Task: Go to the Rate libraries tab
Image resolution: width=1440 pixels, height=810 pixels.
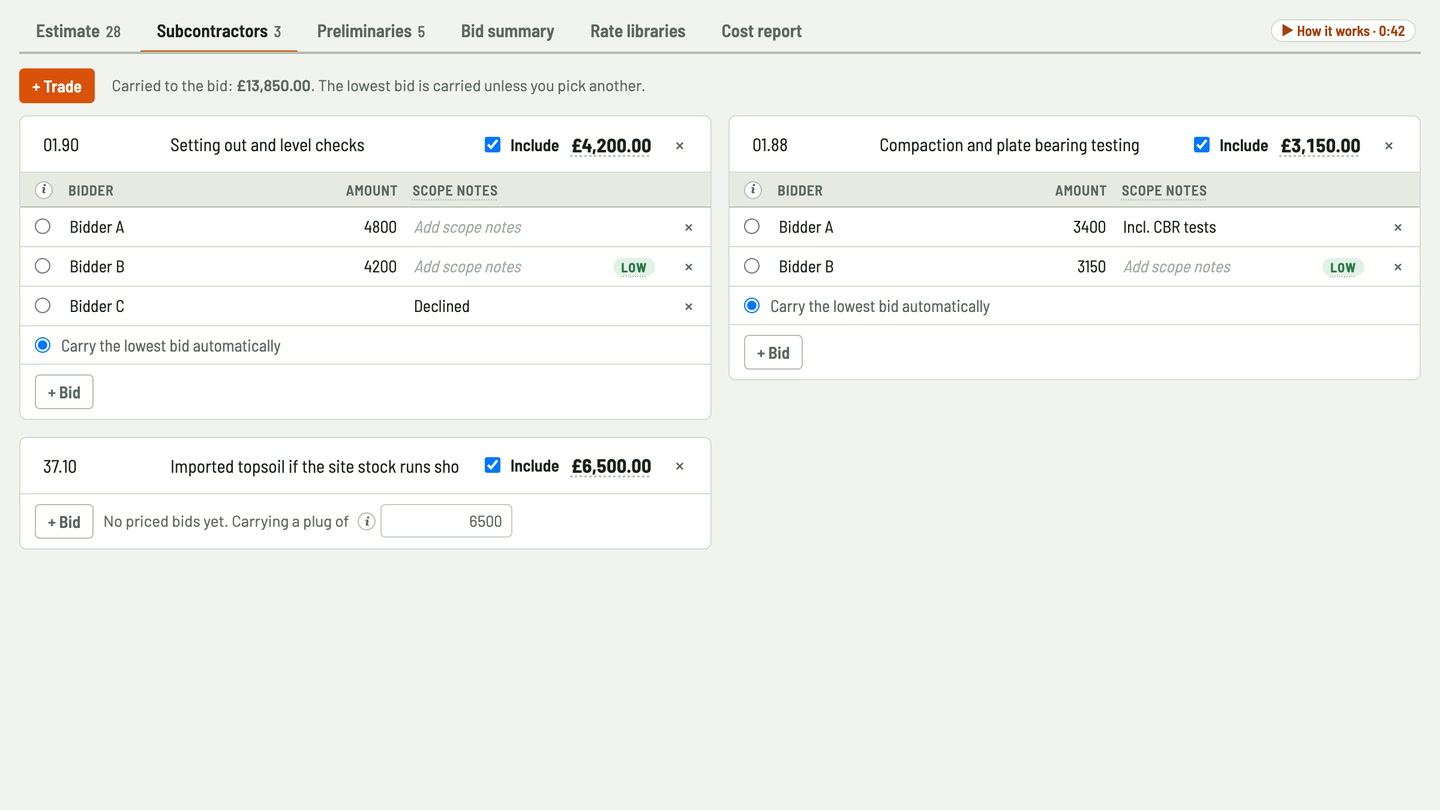Action: click(638, 31)
